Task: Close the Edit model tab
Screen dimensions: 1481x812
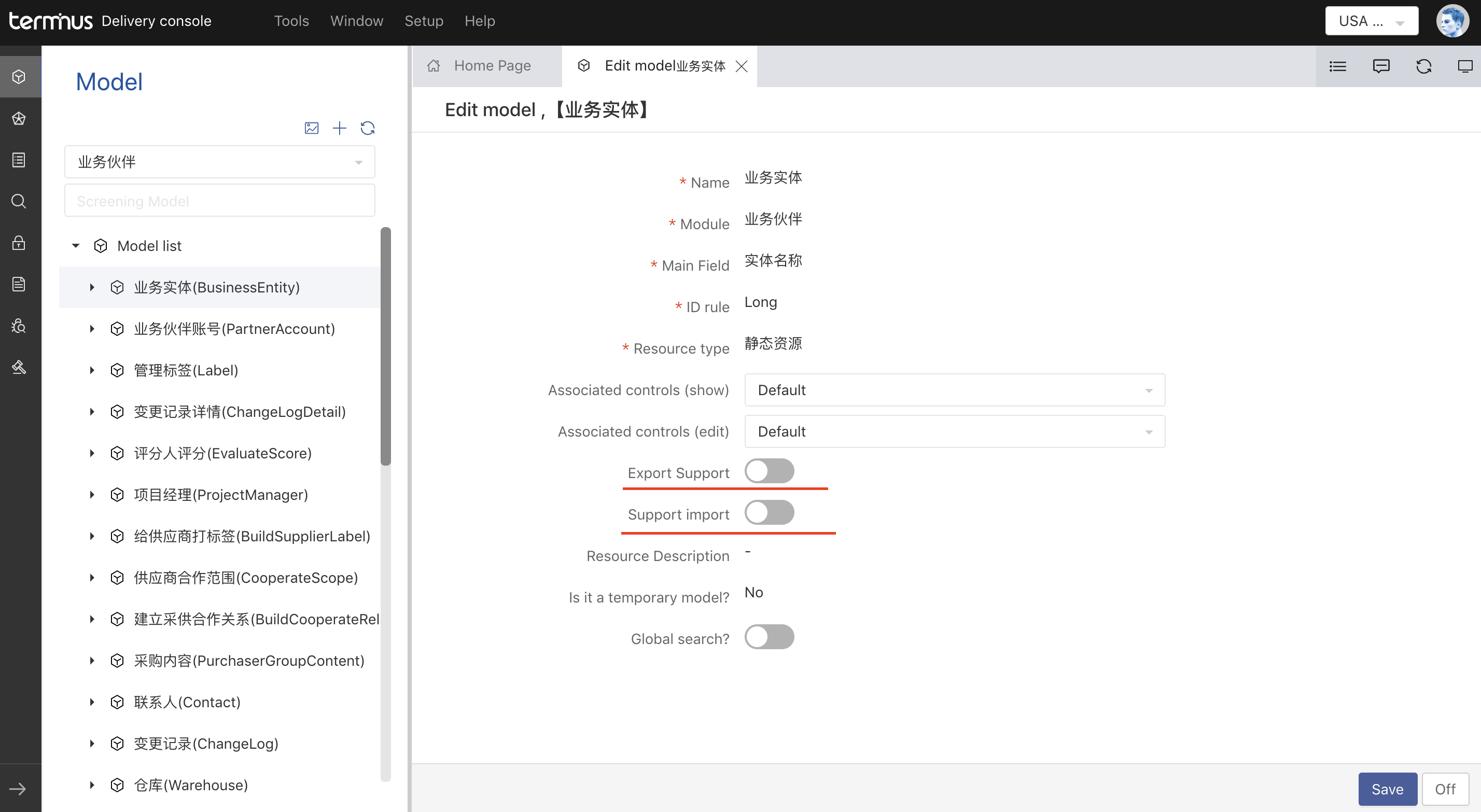Action: [x=742, y=66]
